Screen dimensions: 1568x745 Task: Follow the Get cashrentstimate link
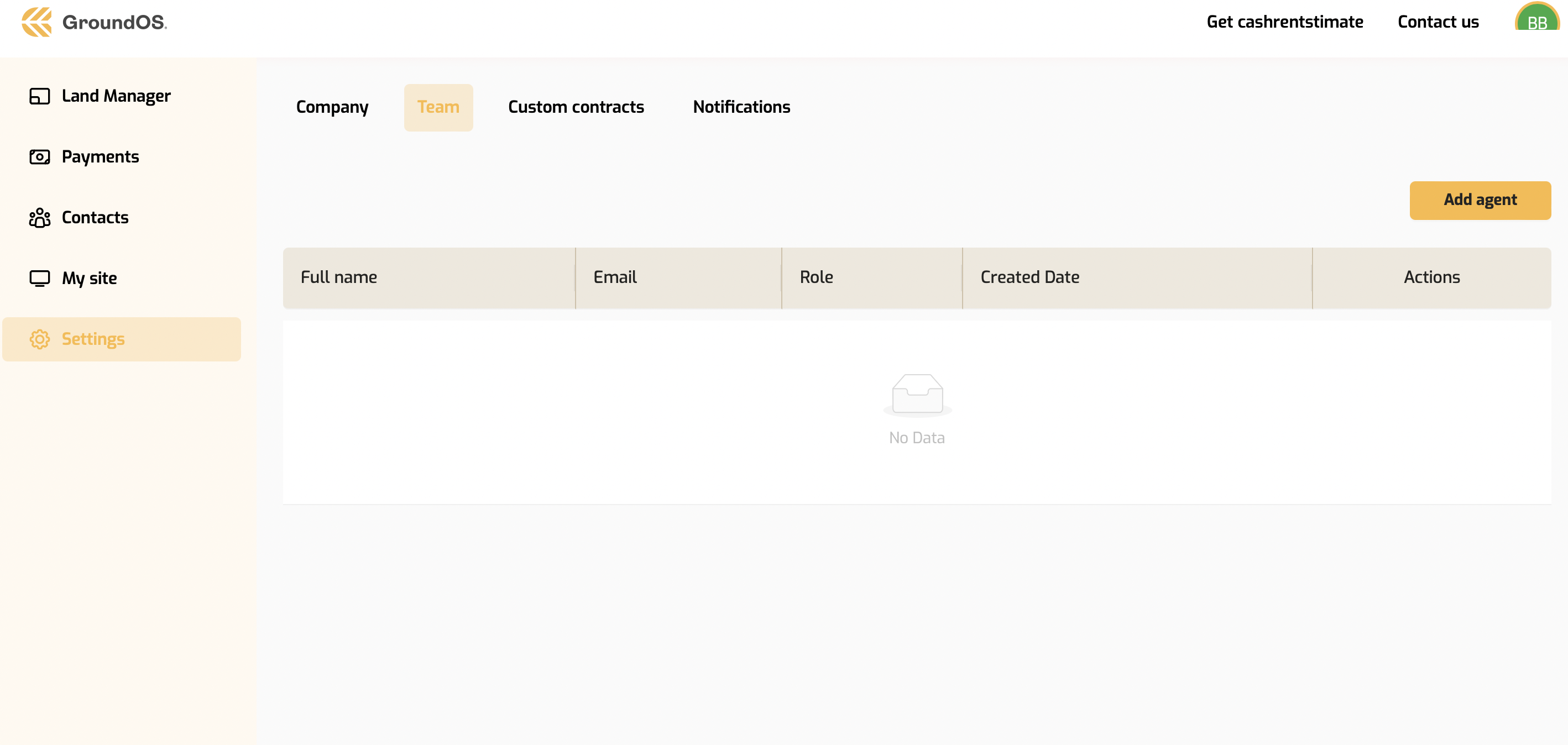point(1284,22)
